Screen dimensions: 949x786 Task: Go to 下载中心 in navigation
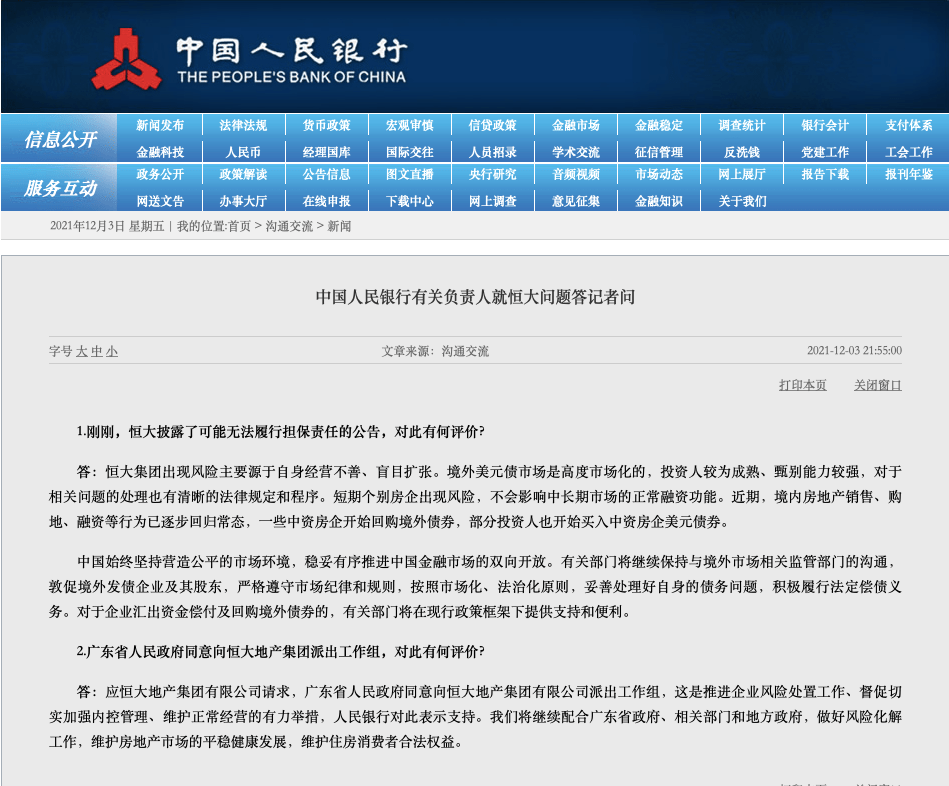click(x=410, y=201)
